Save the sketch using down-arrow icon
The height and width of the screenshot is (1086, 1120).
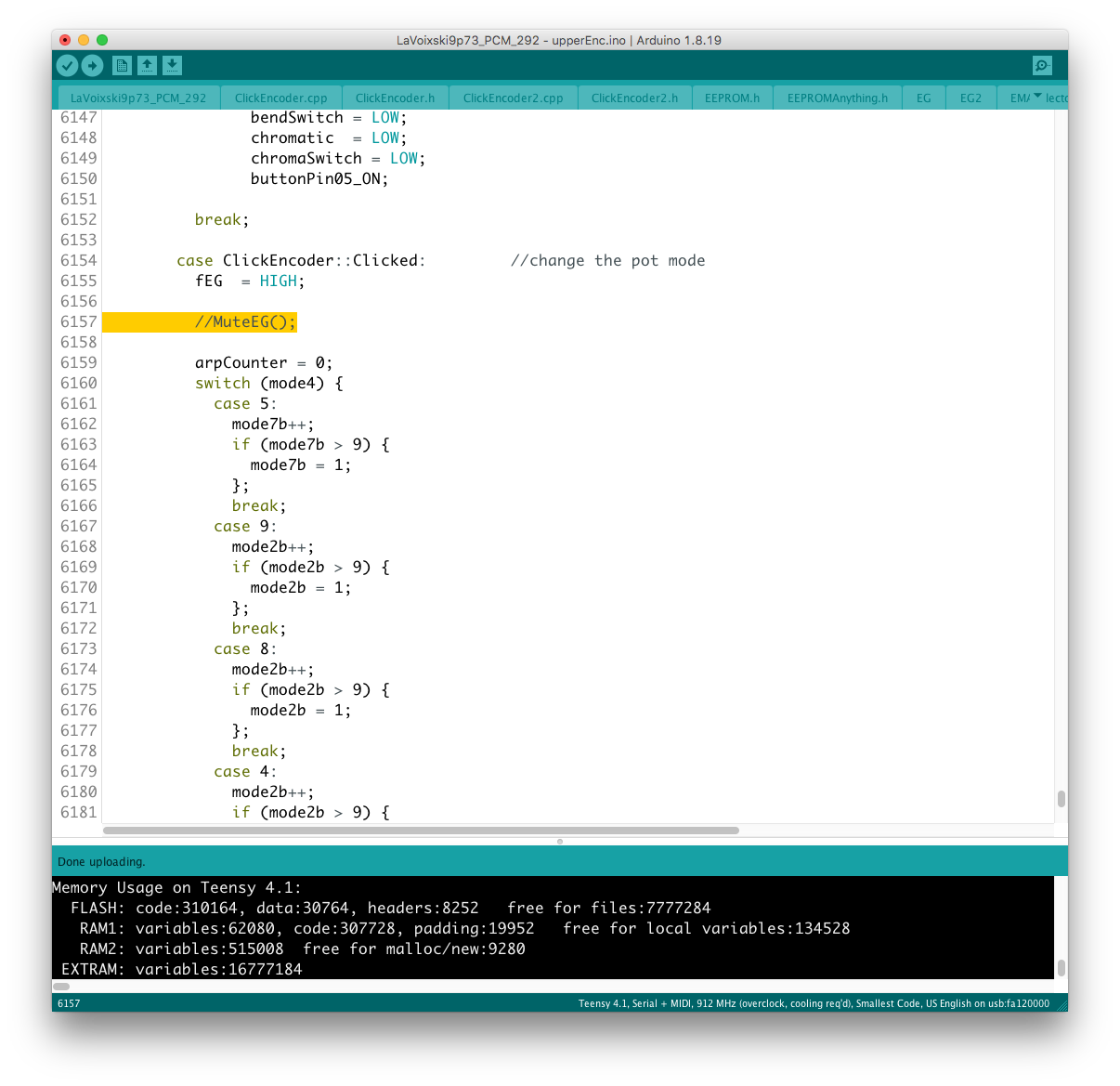coord(172,65)
